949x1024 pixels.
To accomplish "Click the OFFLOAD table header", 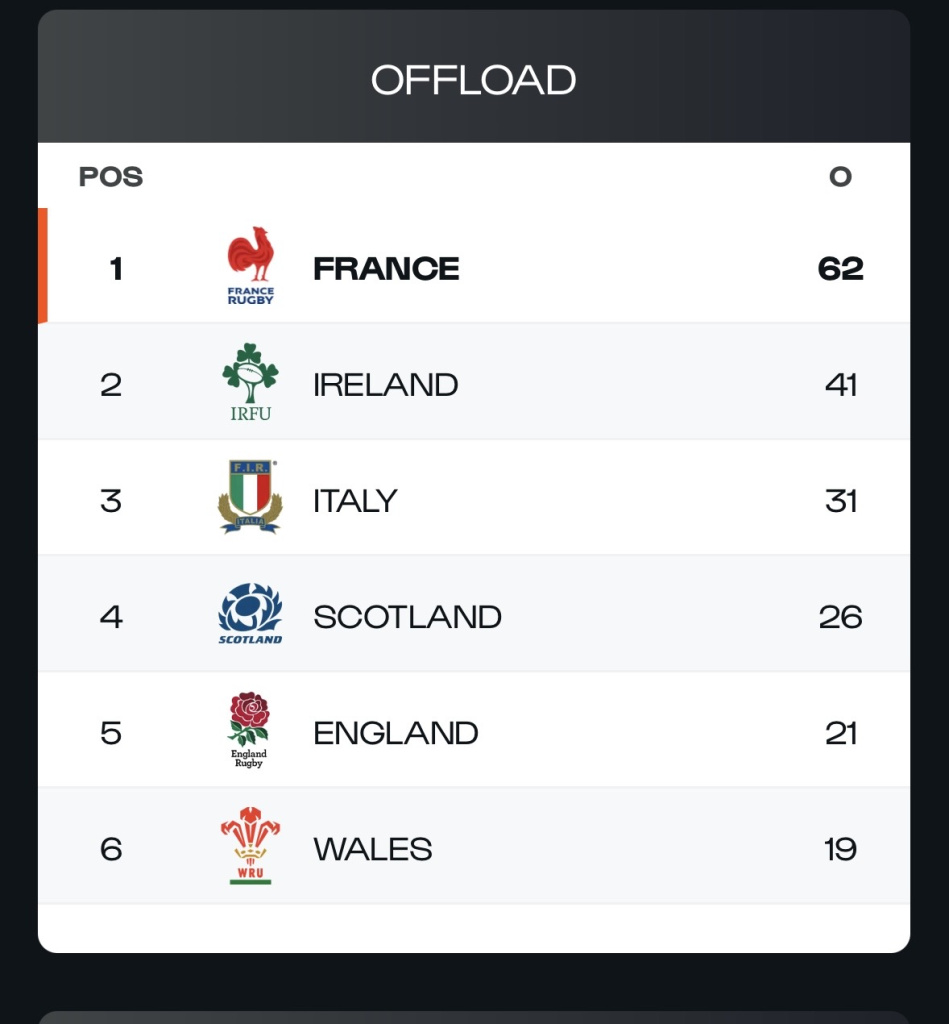I will pos(474,80).
